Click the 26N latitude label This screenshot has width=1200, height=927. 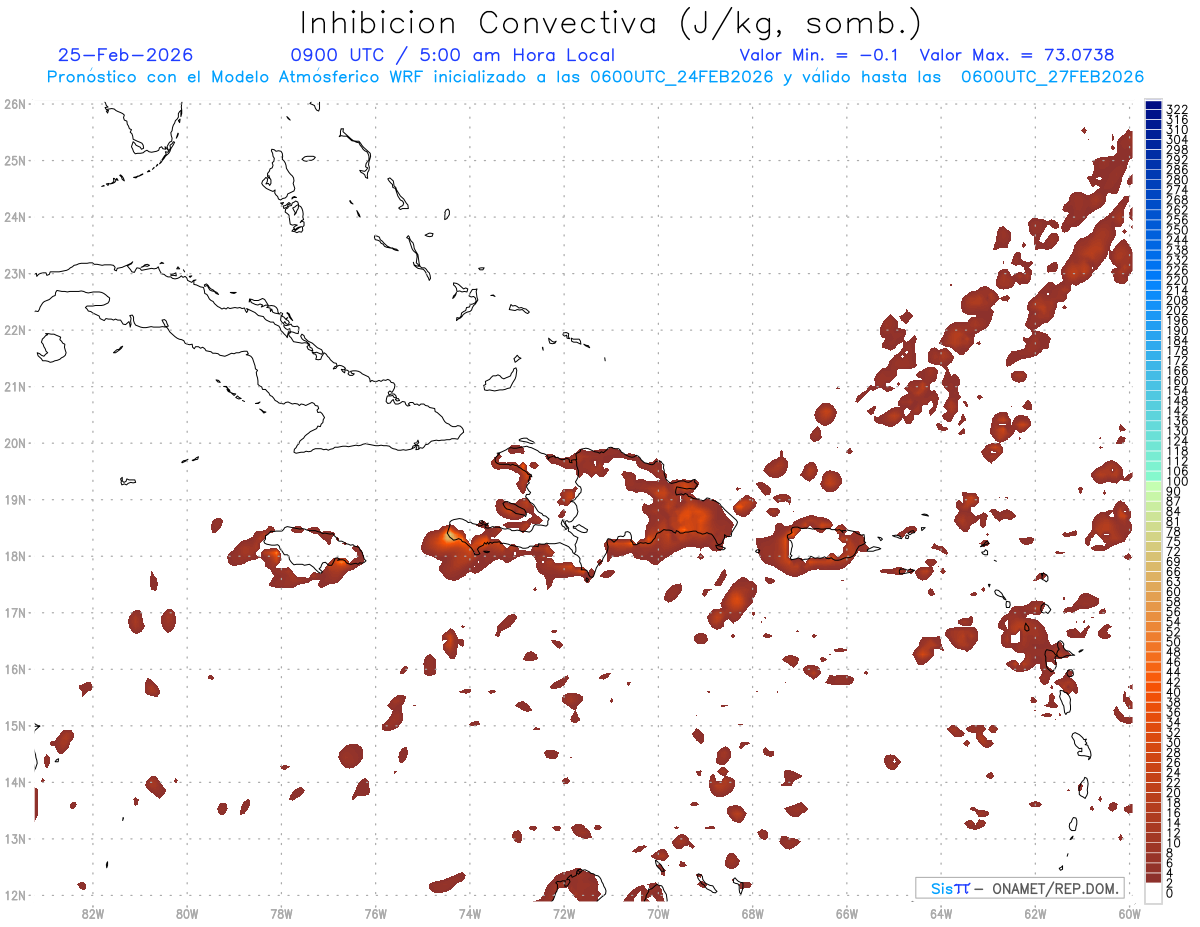15,104
